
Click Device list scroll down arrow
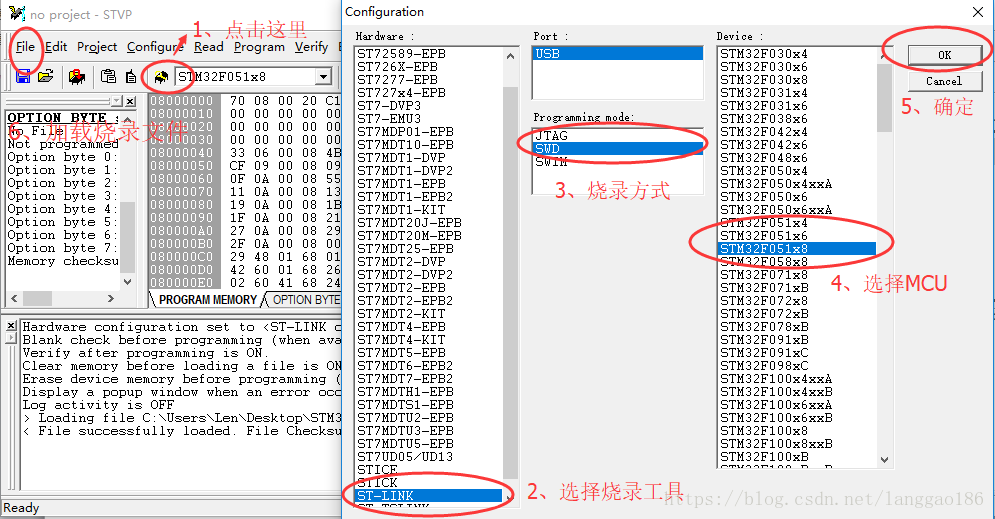click(x=885, y=459)
